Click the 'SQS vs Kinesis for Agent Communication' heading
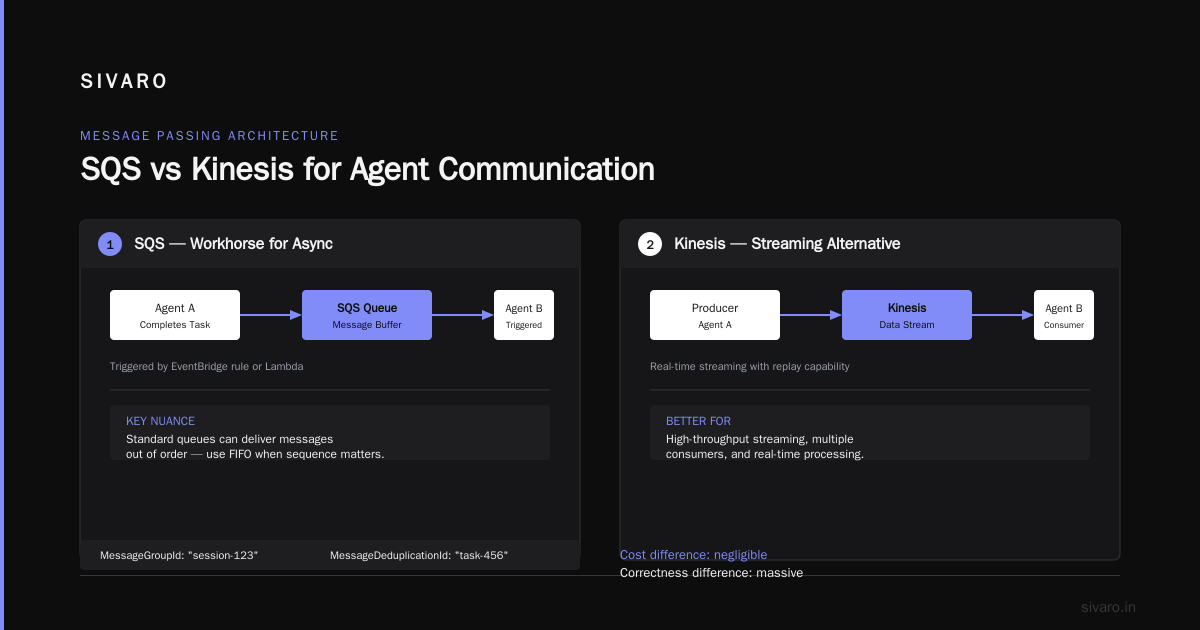Image resolution: width=1200 pixels, height=630 pixels. (367, 169)
